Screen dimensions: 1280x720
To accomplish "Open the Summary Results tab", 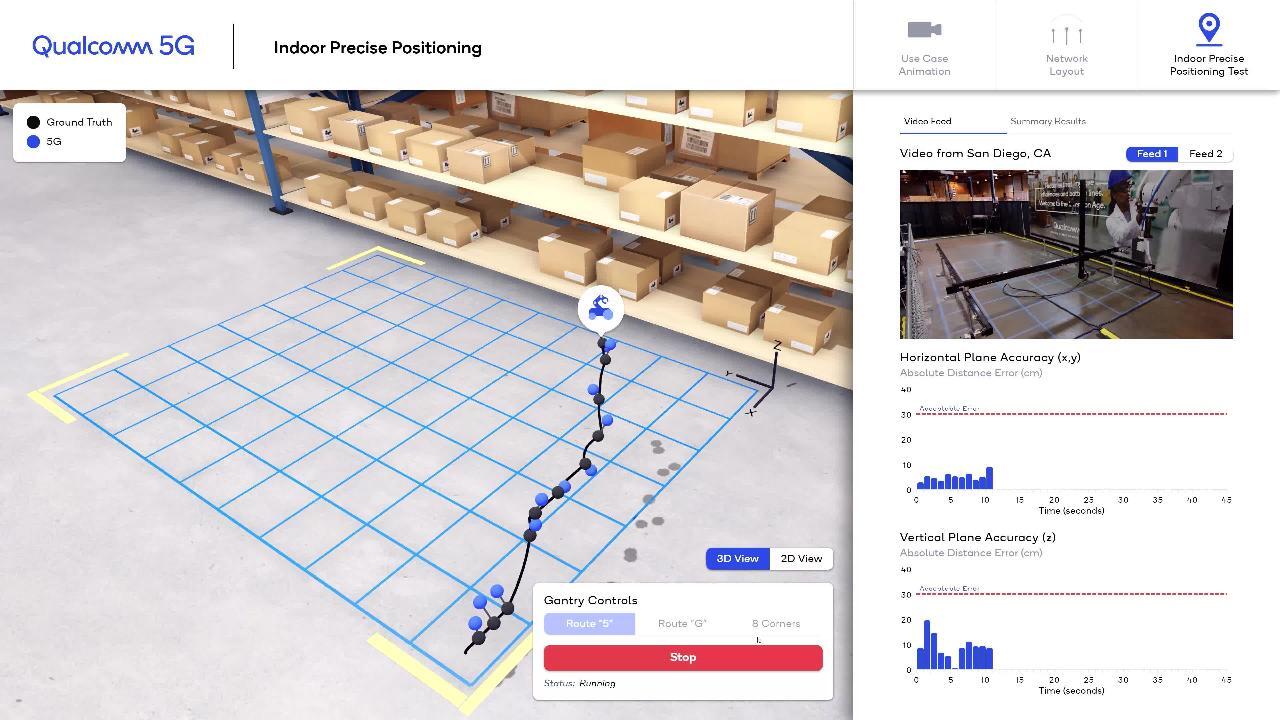I will [x=1048, y=121].
